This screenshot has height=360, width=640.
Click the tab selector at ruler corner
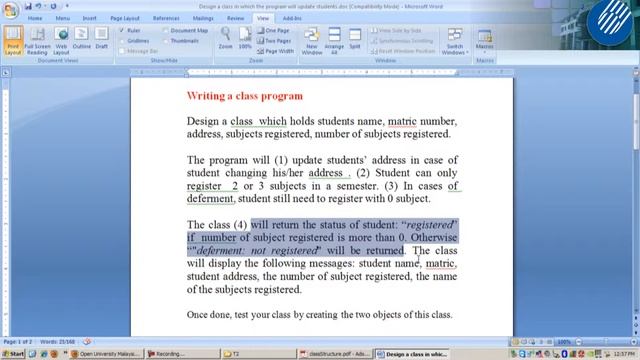(x=5, y=73)
